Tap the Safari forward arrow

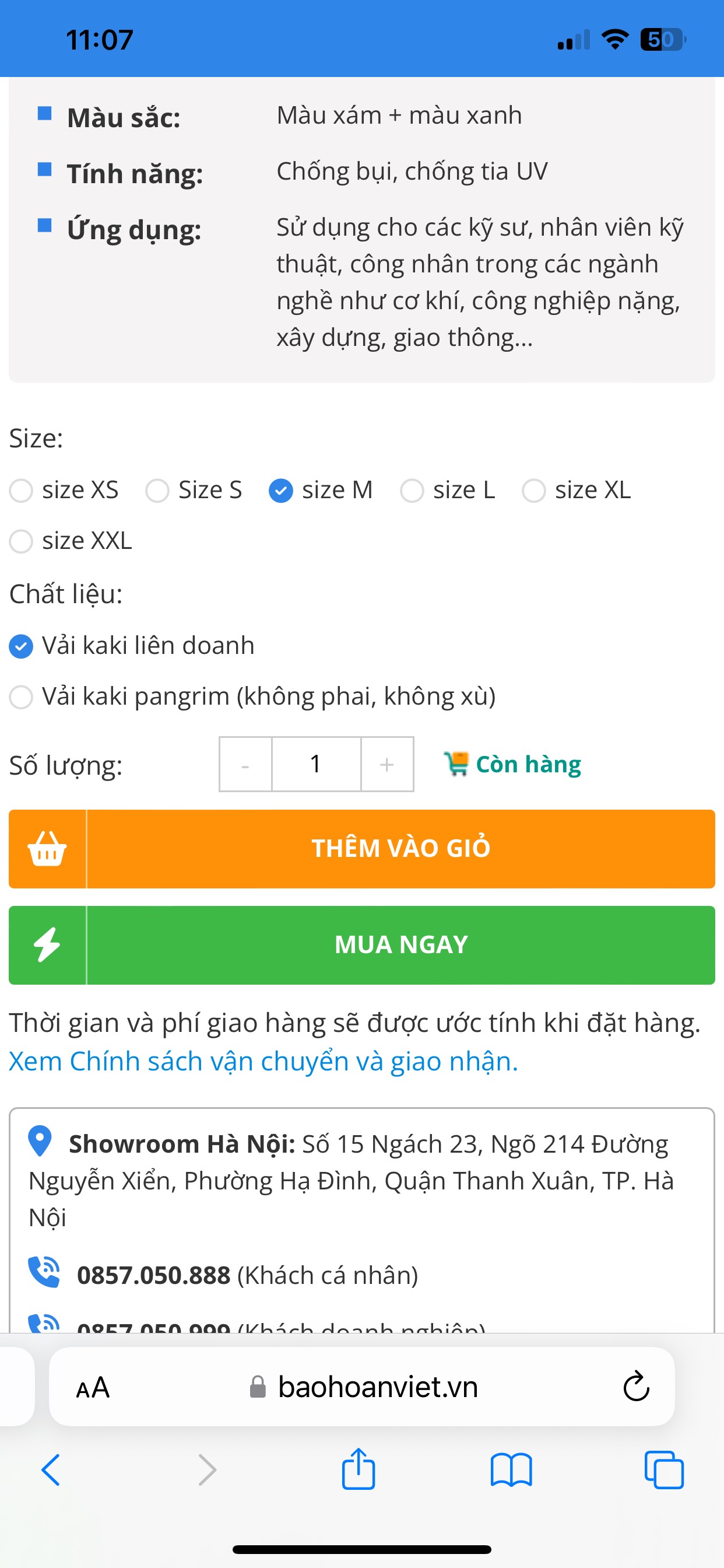click(207, 1470)
